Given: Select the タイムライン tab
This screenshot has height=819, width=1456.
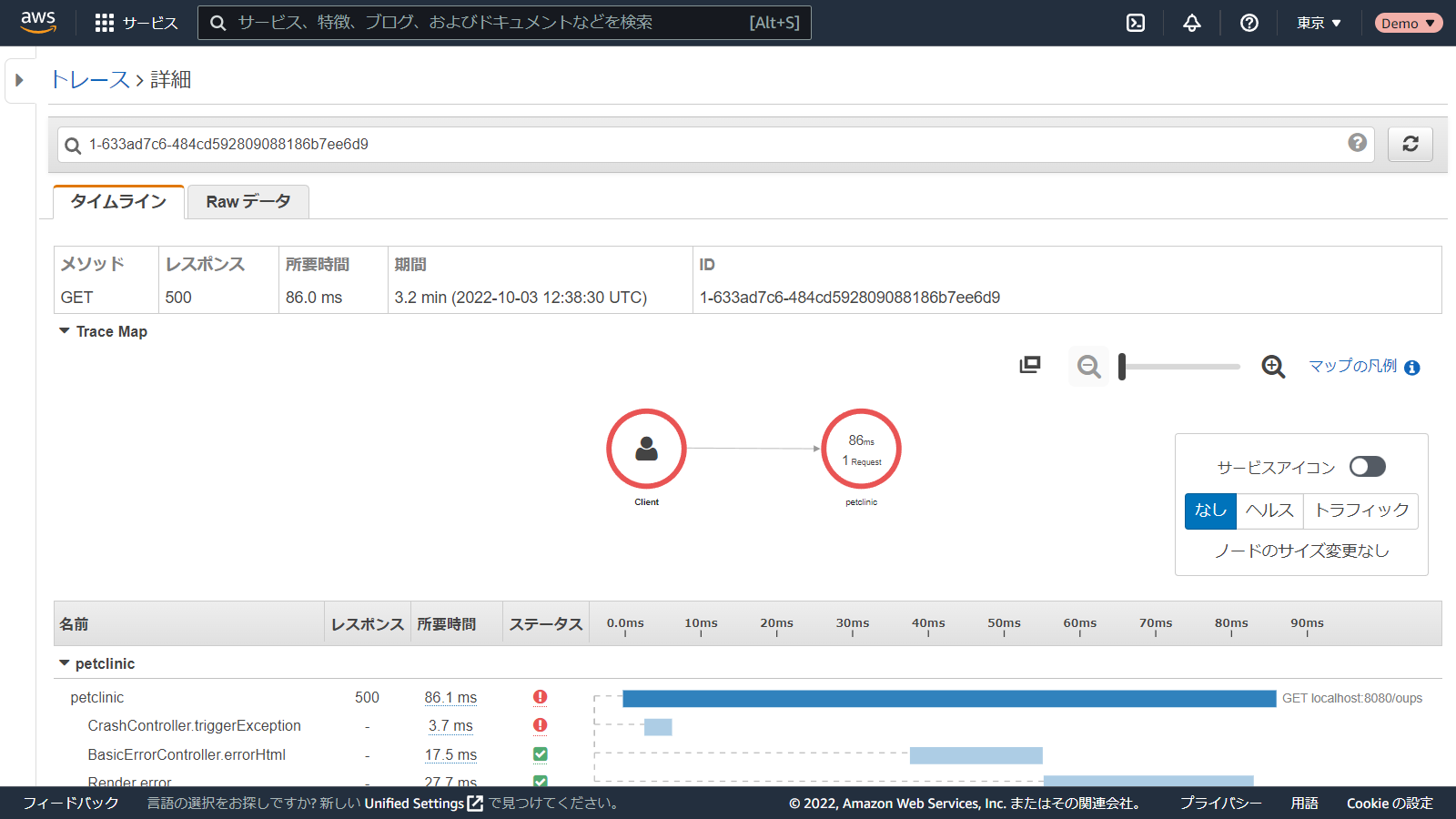Looking at the screenshot, I should click(118, 202).
